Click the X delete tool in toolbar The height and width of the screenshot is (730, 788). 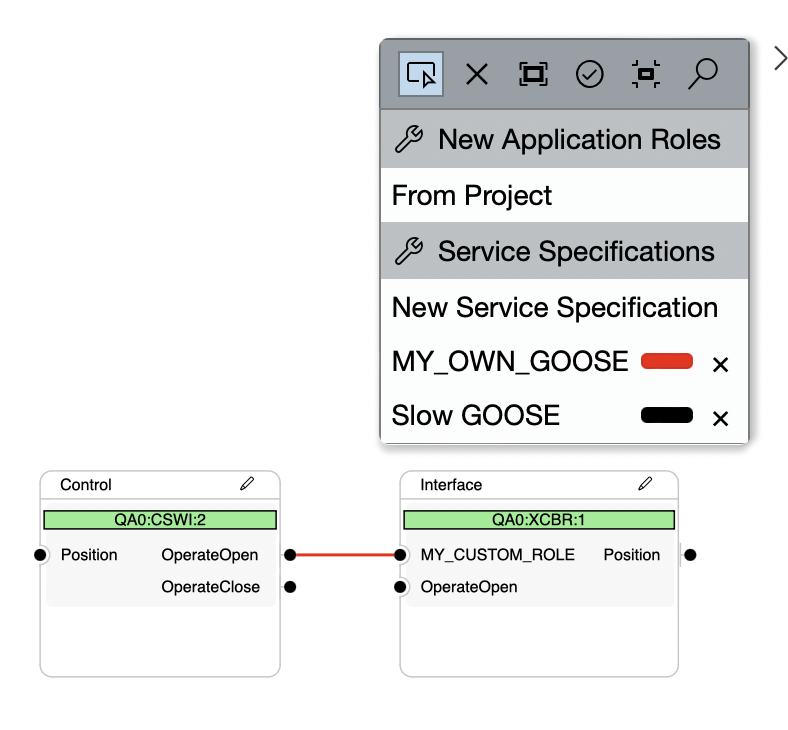click(477, 74)
